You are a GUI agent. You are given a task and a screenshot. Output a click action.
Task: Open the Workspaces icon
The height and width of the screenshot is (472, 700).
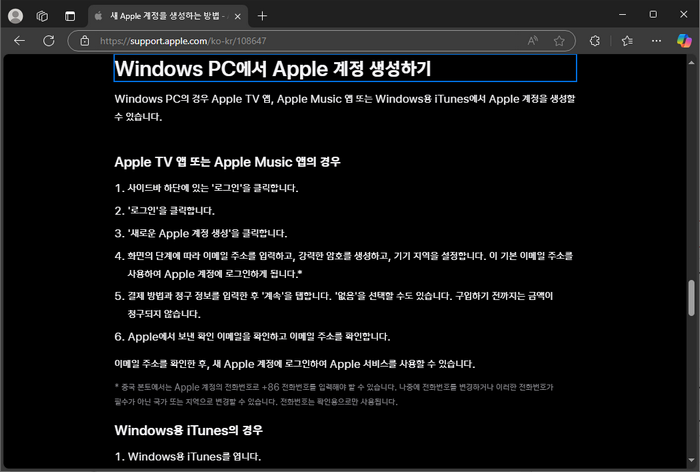42,16
